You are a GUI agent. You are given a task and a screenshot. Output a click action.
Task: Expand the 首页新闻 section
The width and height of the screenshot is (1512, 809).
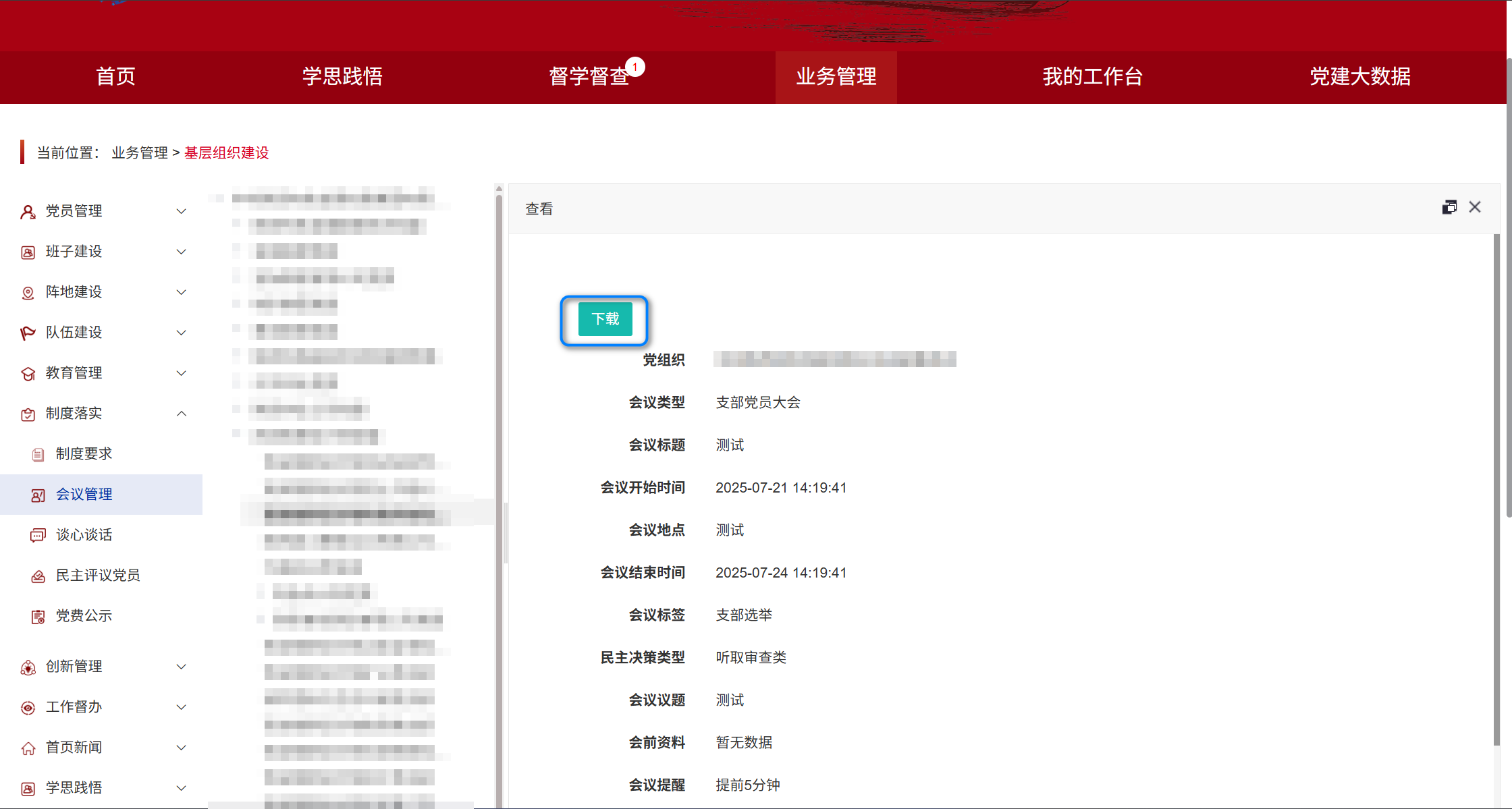(x=181, y=748)
